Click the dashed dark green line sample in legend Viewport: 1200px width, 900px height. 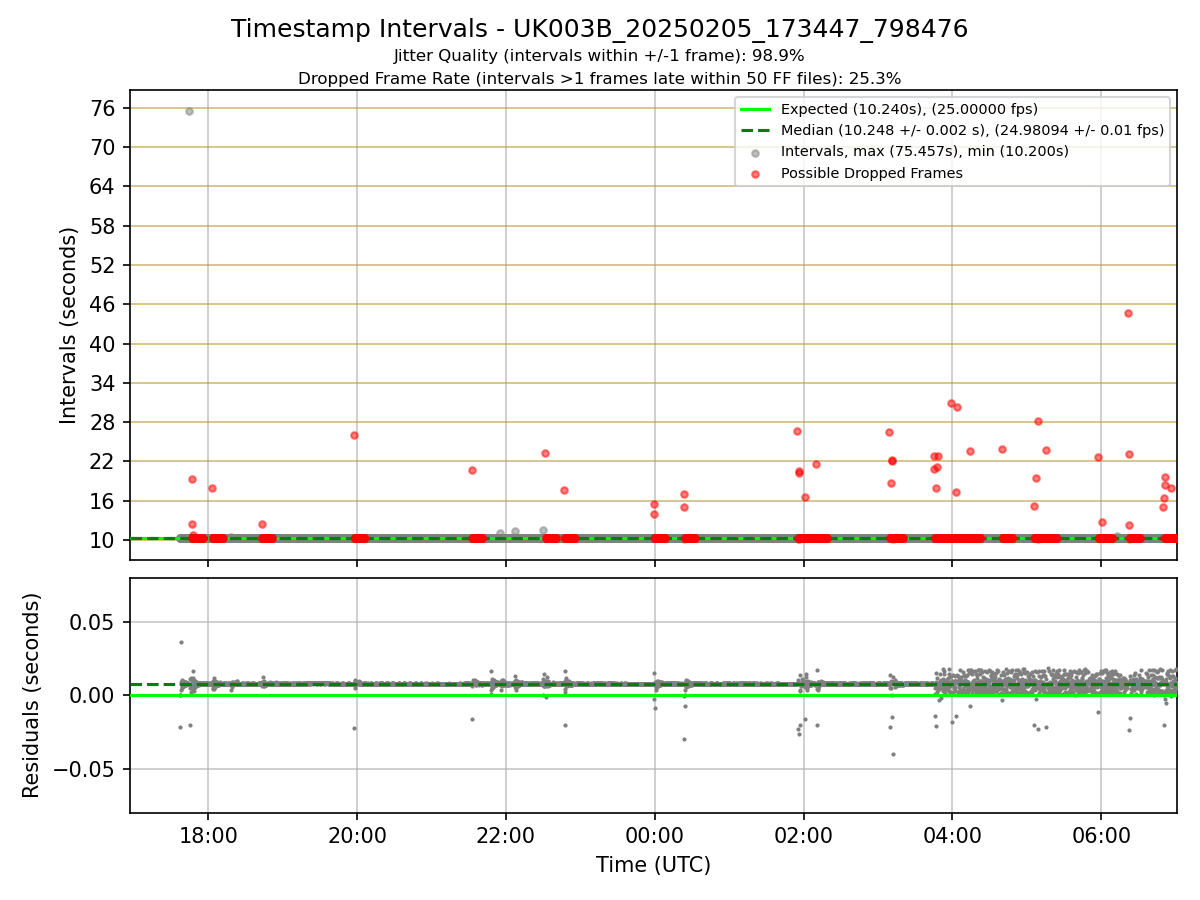(755, 131)
